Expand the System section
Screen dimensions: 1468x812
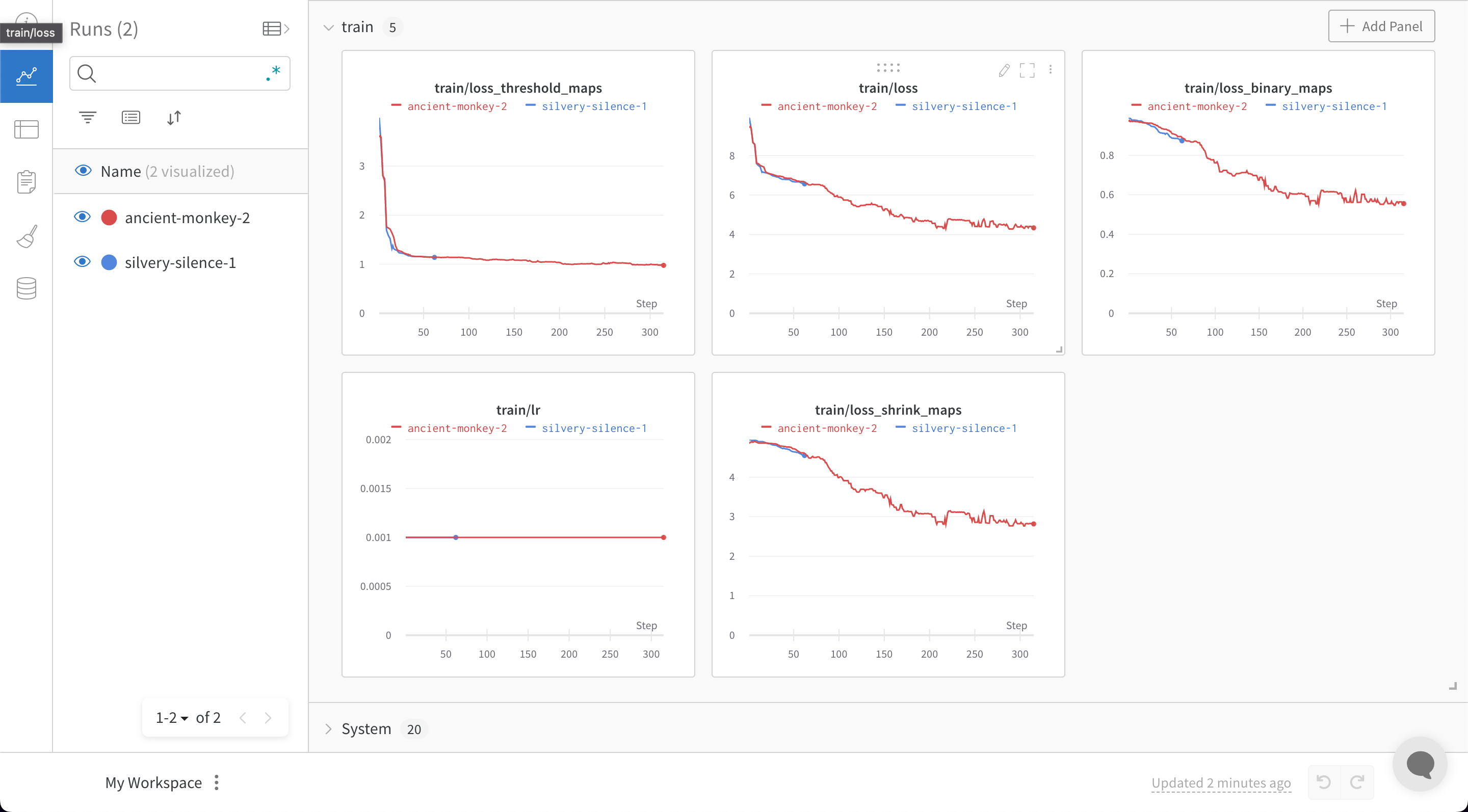(x=328, y=728)
